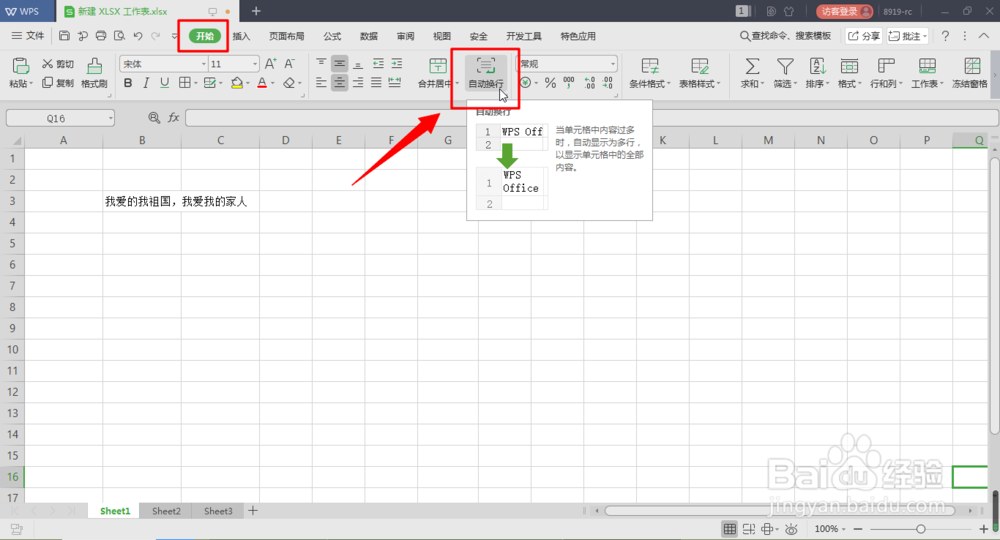This screenshot has height=540, width=1000.
Task: Decrease the font size with A-
Action: tap(290, 64)
